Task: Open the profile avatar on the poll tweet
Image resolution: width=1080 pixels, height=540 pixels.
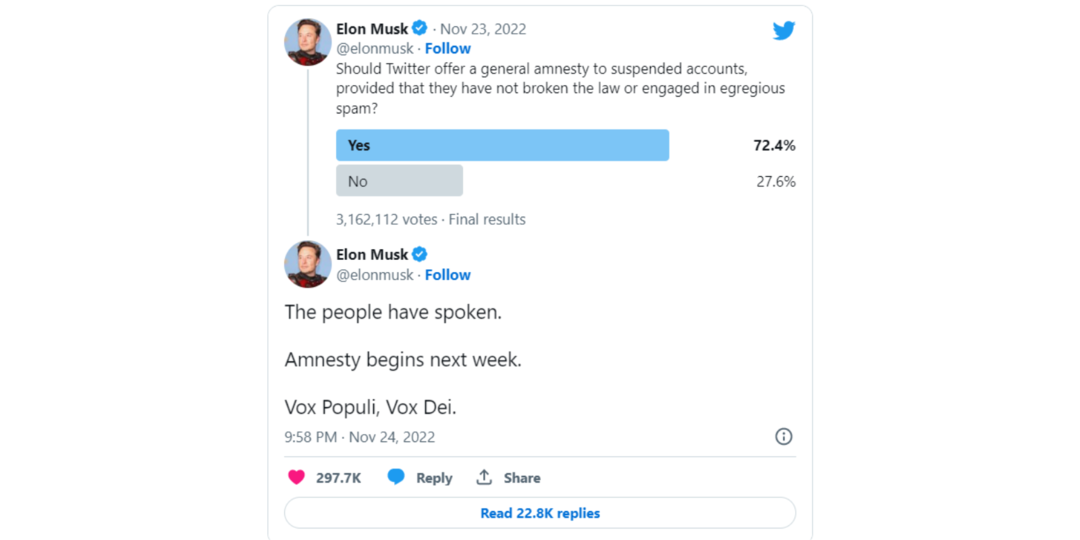Action: 308,41
